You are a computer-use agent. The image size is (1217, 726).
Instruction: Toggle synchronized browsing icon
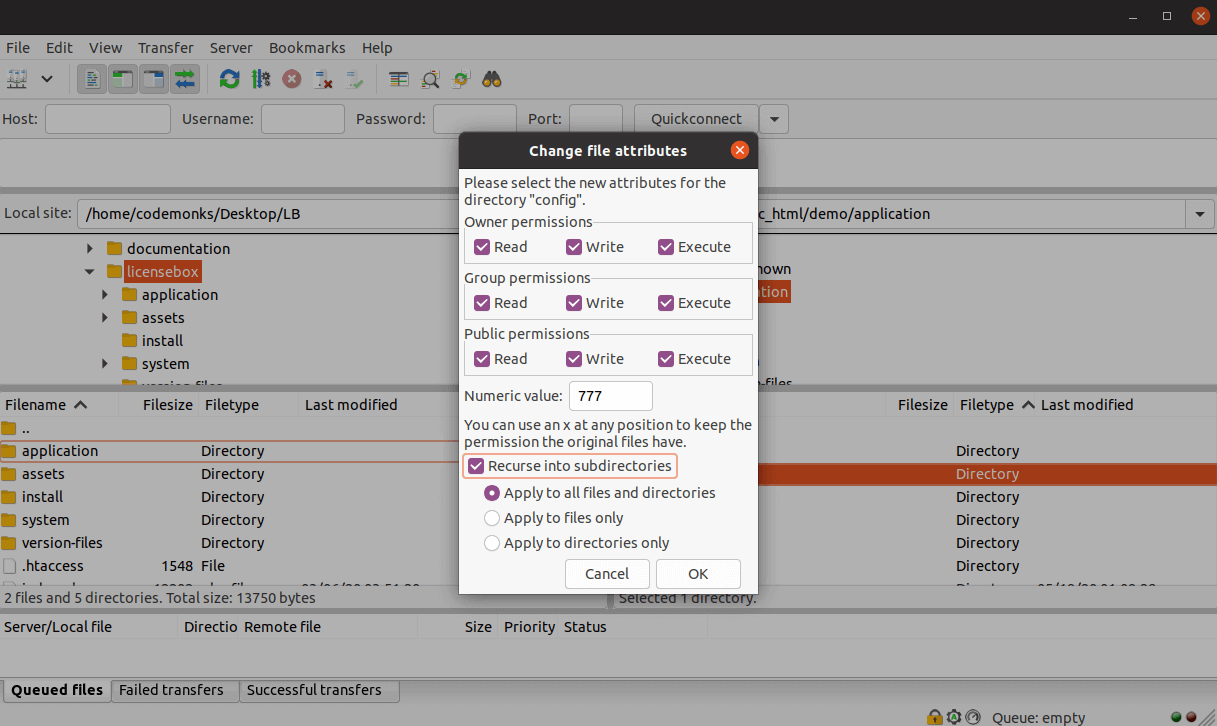tap(460, 78)
